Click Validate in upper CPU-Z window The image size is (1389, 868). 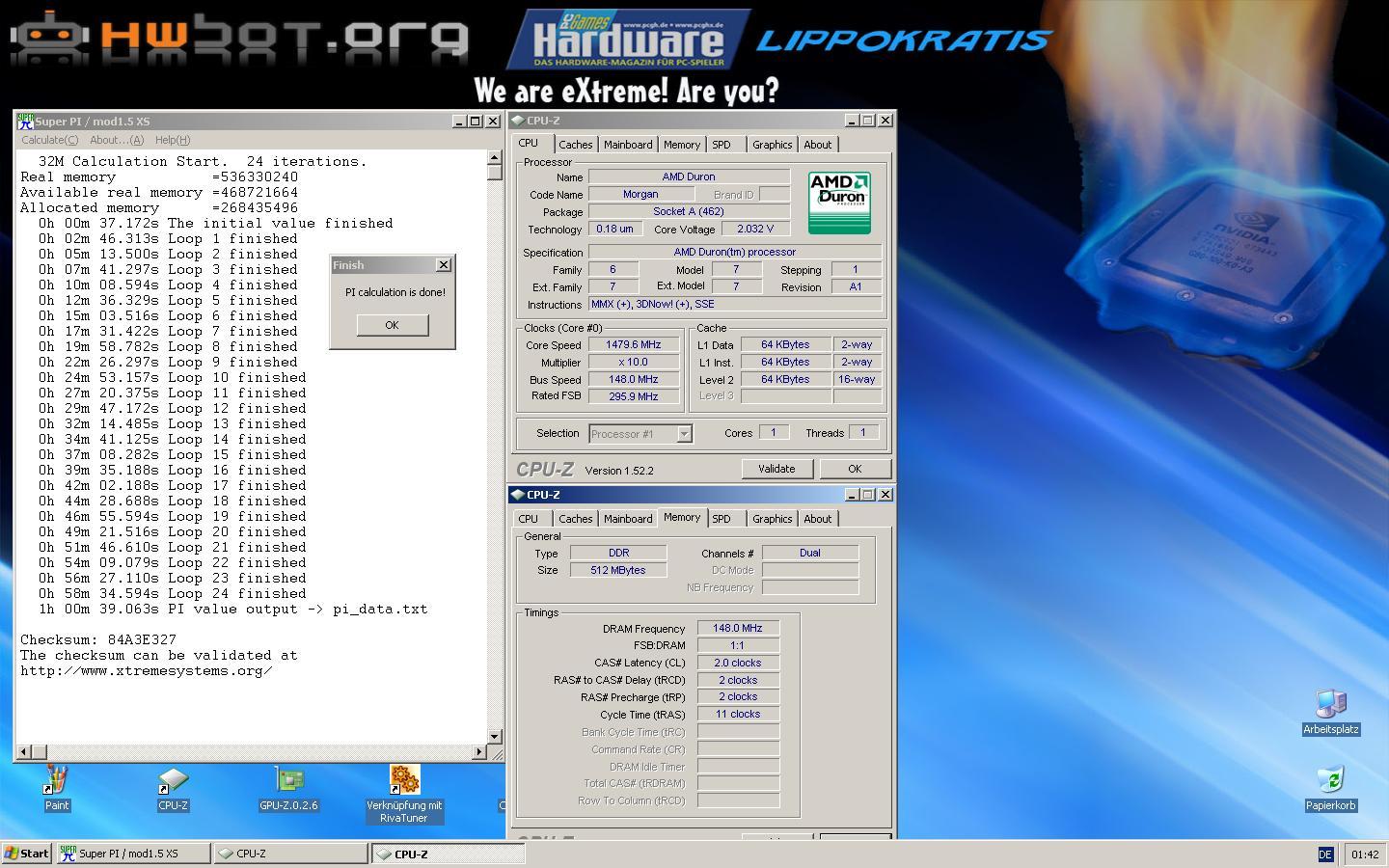pyautogui.click(x=776, y=469)
